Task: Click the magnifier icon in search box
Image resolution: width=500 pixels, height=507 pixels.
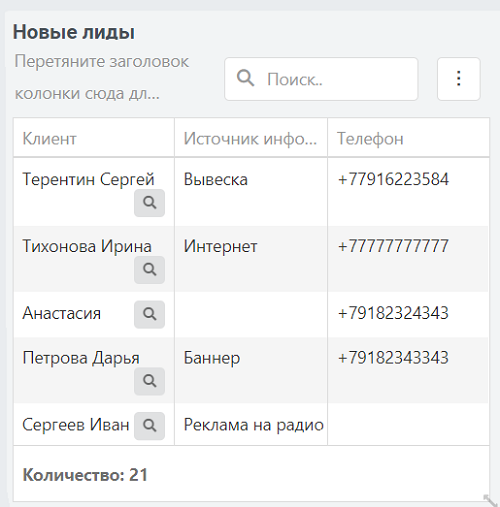Action: 245,78
